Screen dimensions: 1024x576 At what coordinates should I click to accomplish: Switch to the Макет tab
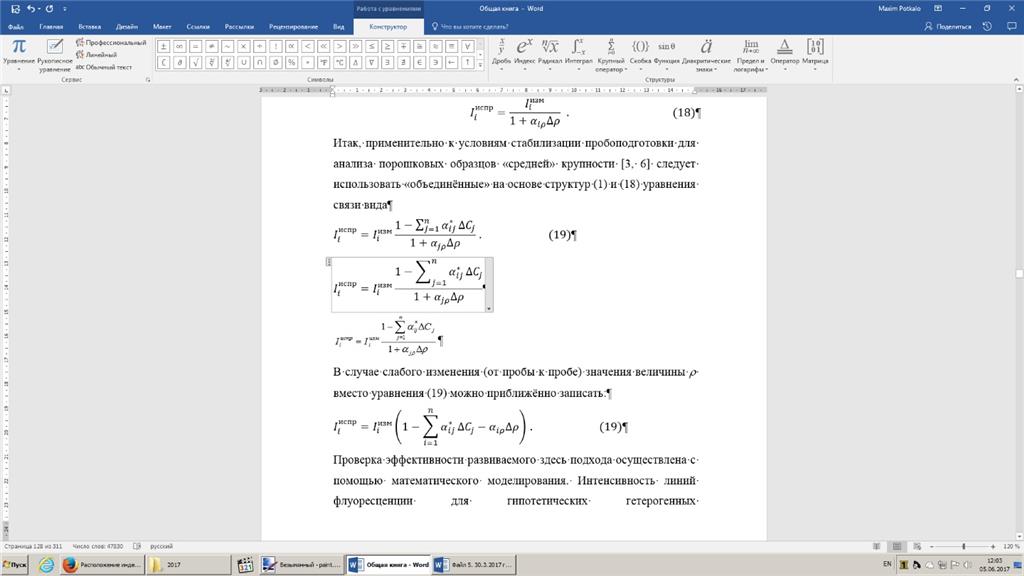(162, 27)
